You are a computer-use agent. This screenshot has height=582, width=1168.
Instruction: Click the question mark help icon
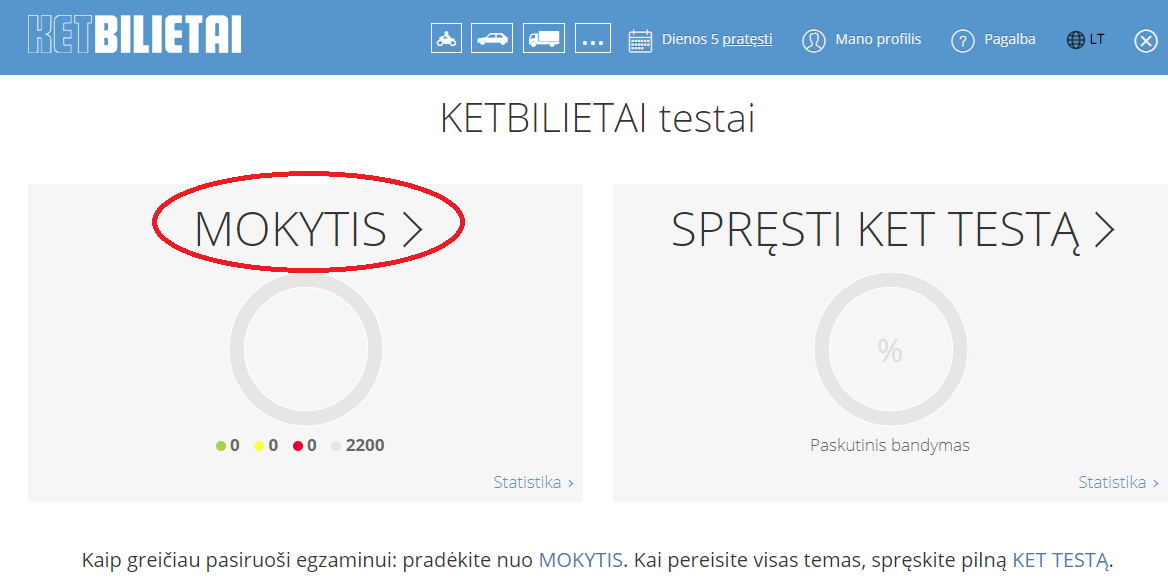962,41
